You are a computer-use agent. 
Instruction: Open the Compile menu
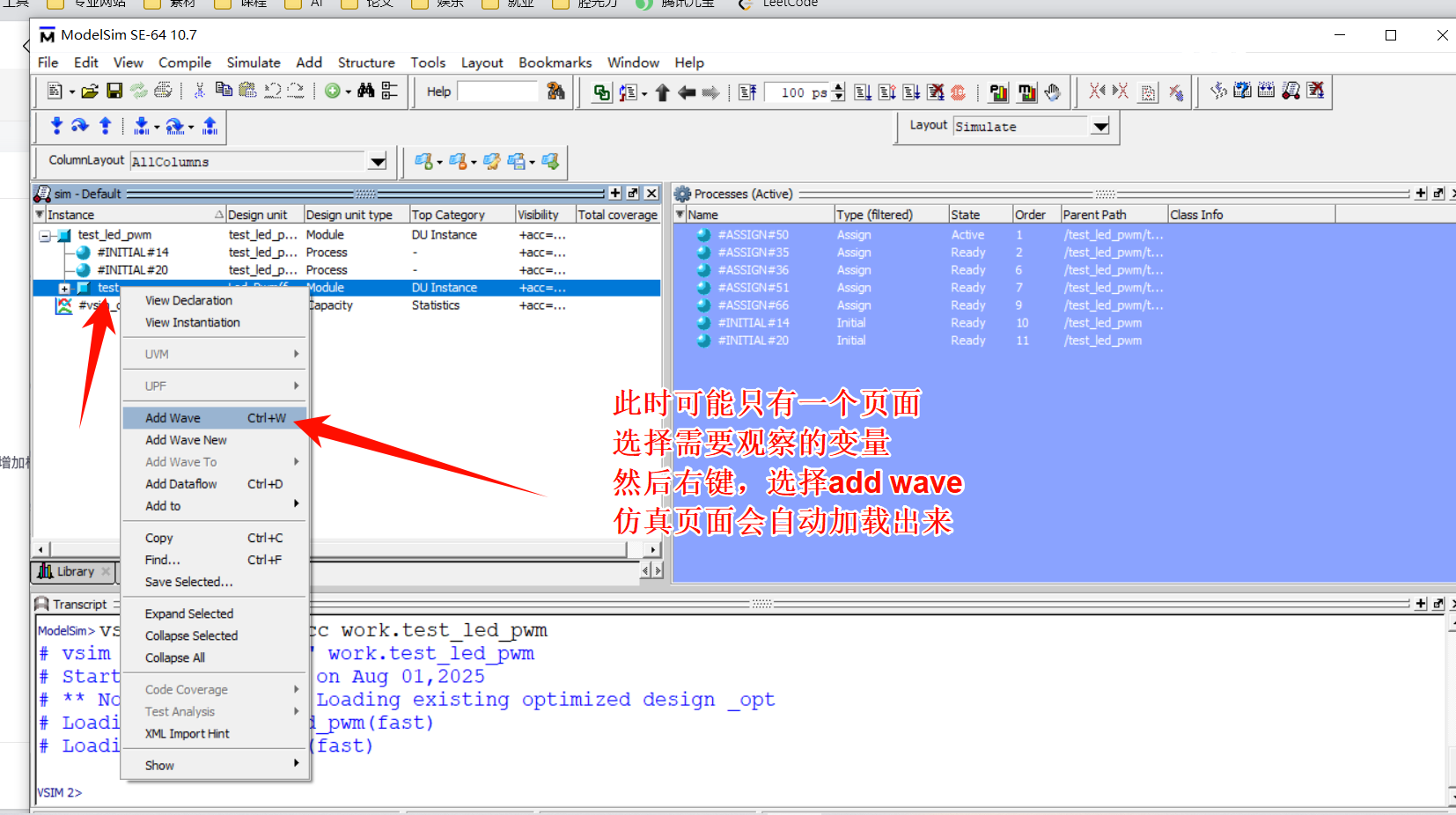pos(184,62)
